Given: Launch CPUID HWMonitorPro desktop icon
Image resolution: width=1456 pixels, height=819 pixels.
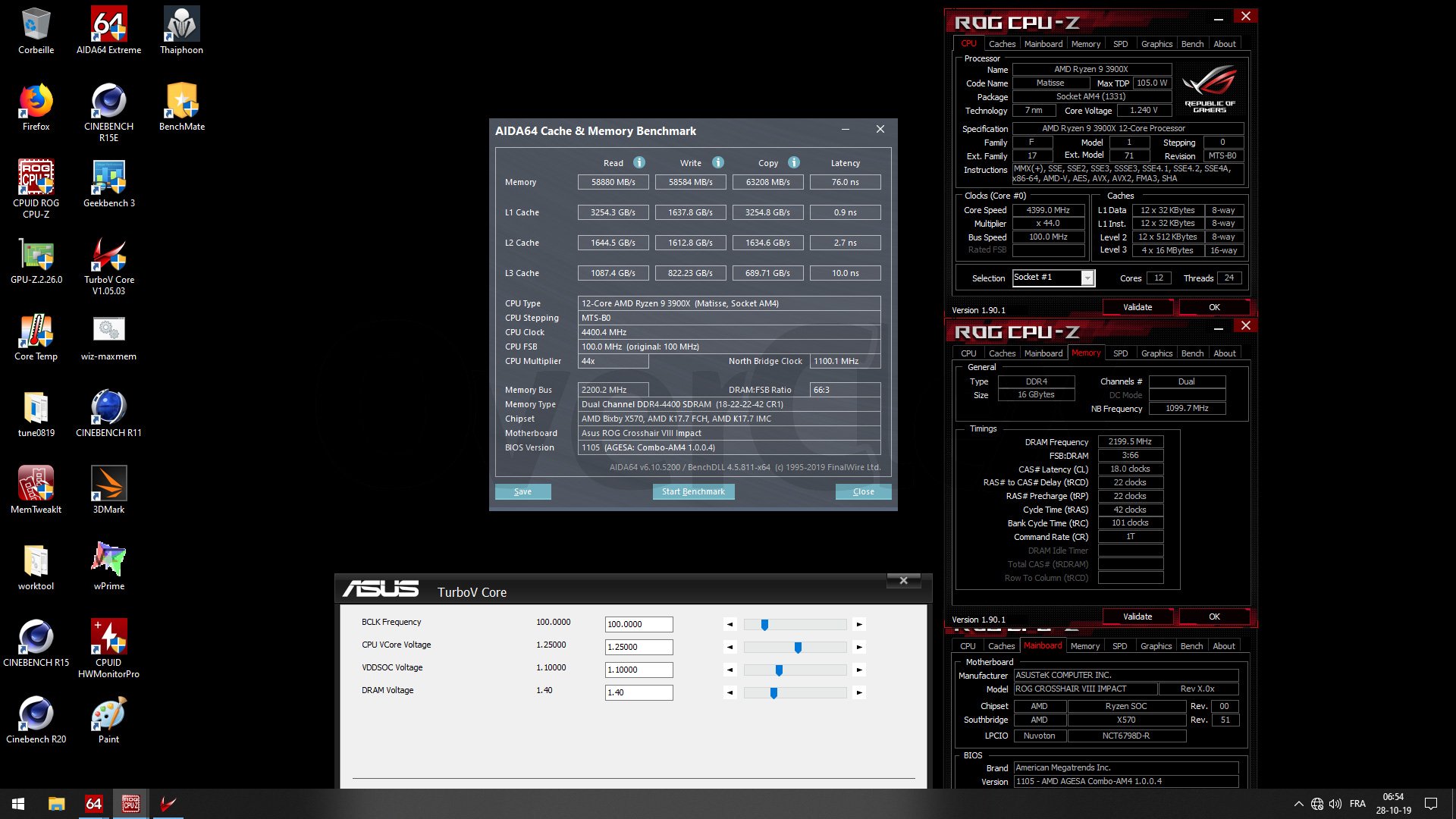Looking at the screenshot, I should coord(108,648).
